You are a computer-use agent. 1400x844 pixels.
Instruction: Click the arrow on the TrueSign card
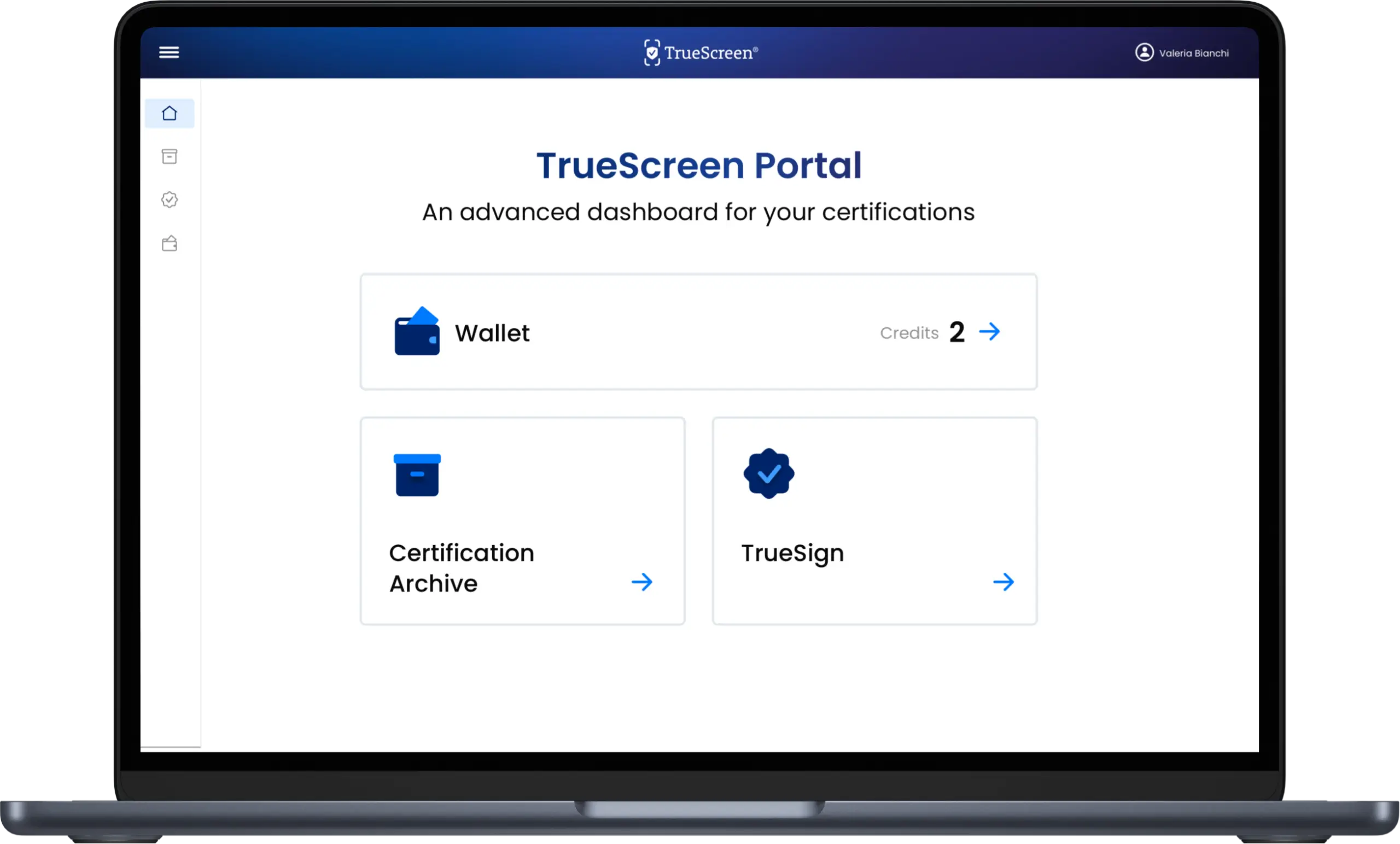click(x=1004, y=582)
